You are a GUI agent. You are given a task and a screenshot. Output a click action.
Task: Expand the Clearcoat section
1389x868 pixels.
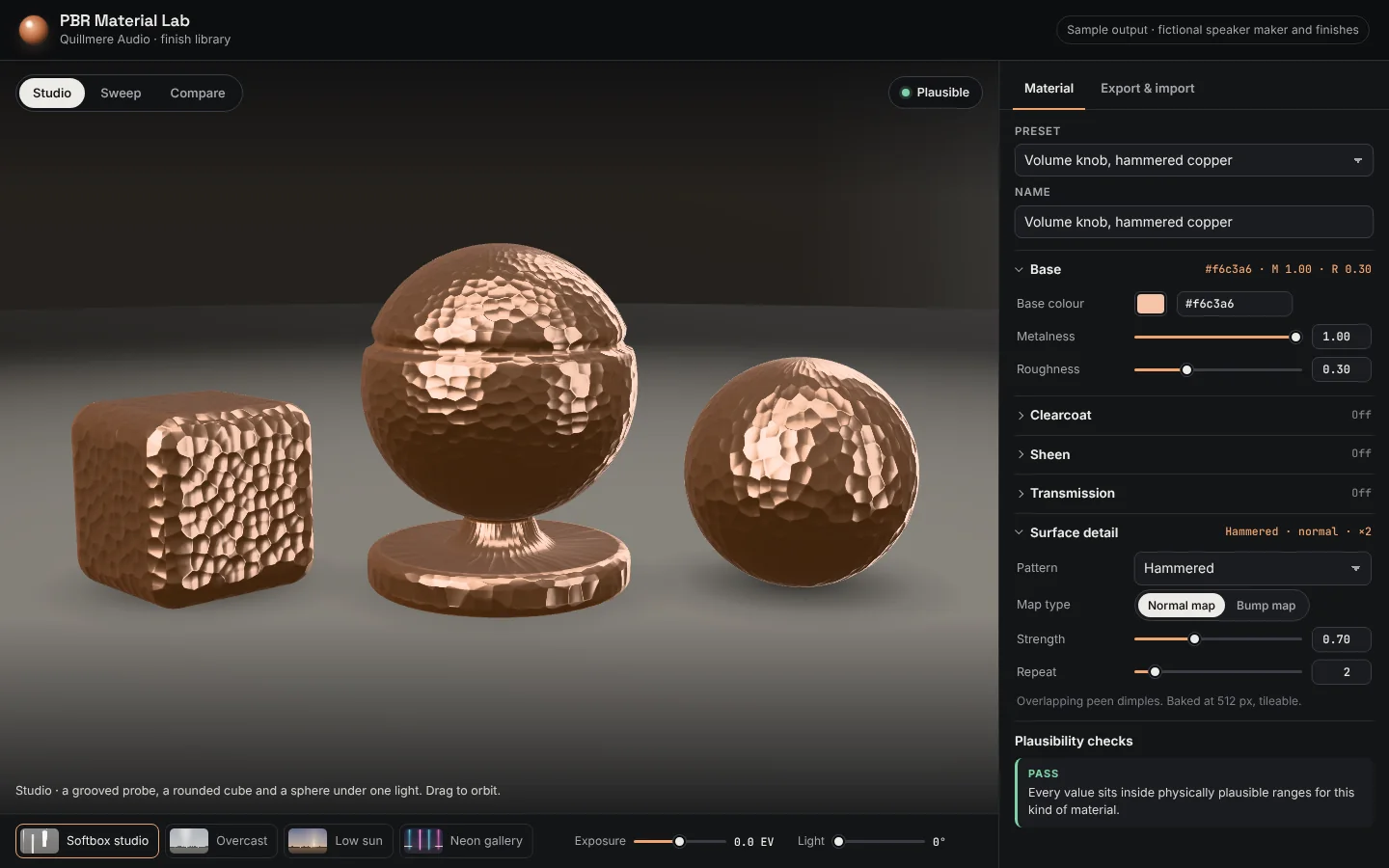tap(1193, 416)
